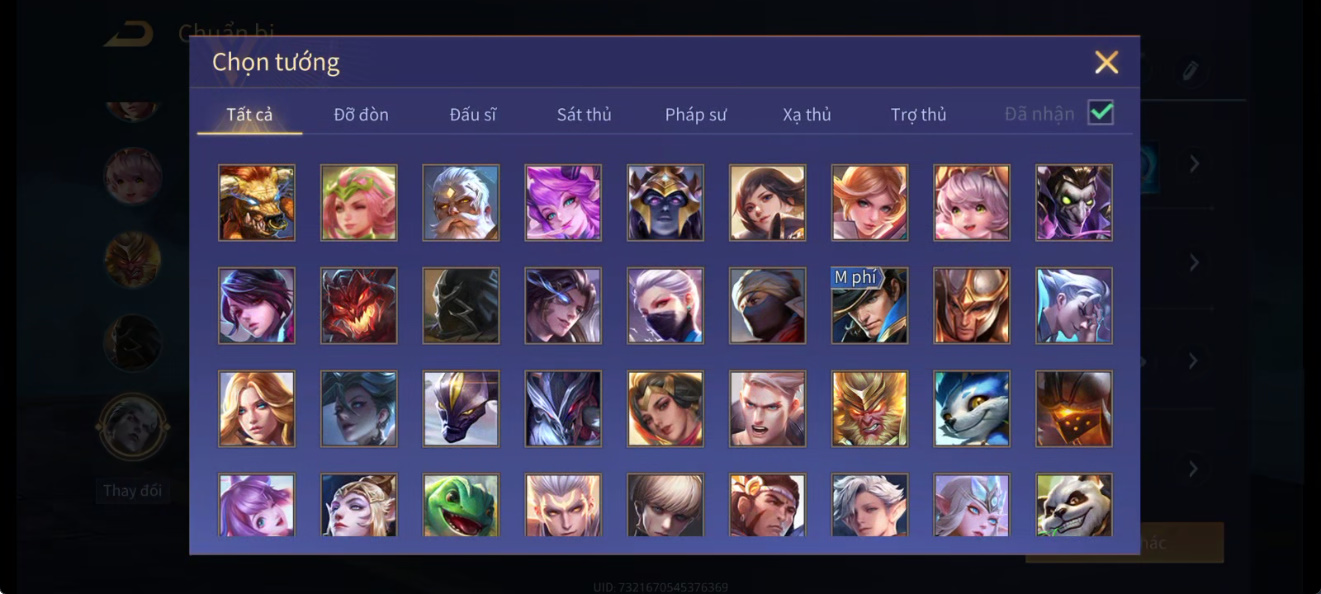Go back using the return arrow

click(x=129, y=35)
